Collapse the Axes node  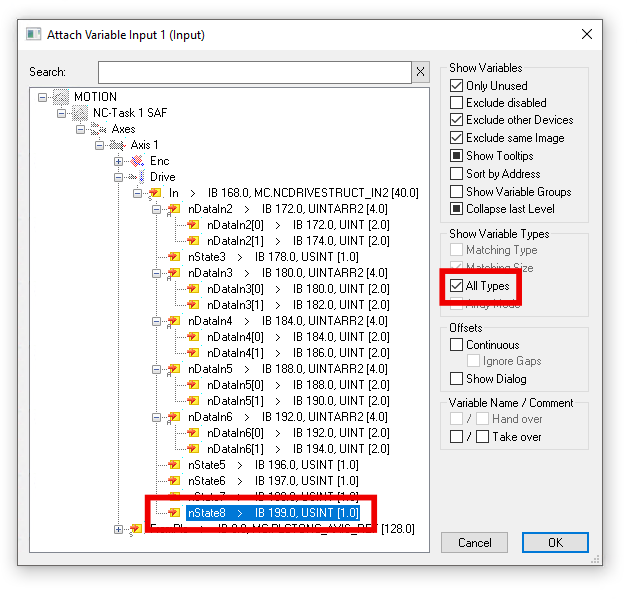click(x=80, y=129)
